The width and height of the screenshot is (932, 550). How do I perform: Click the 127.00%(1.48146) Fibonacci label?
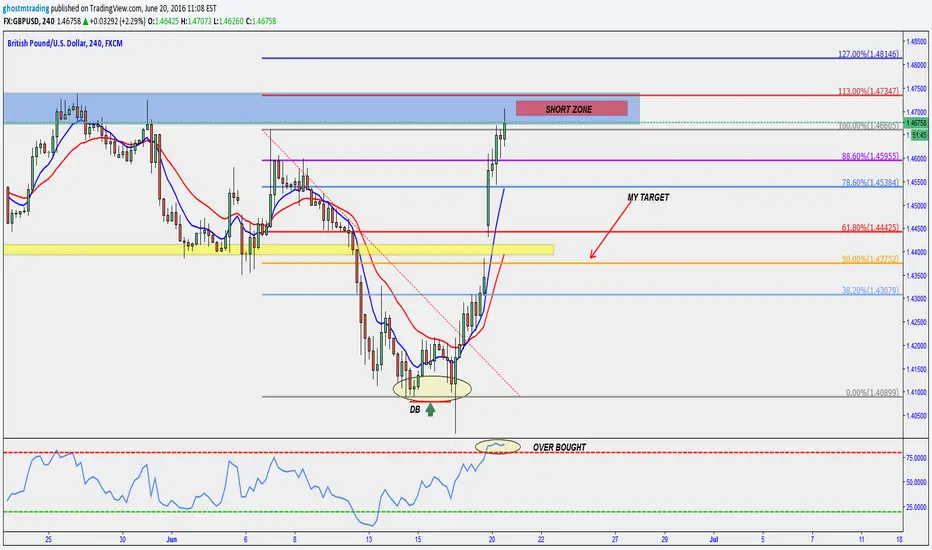click(868, 54)
